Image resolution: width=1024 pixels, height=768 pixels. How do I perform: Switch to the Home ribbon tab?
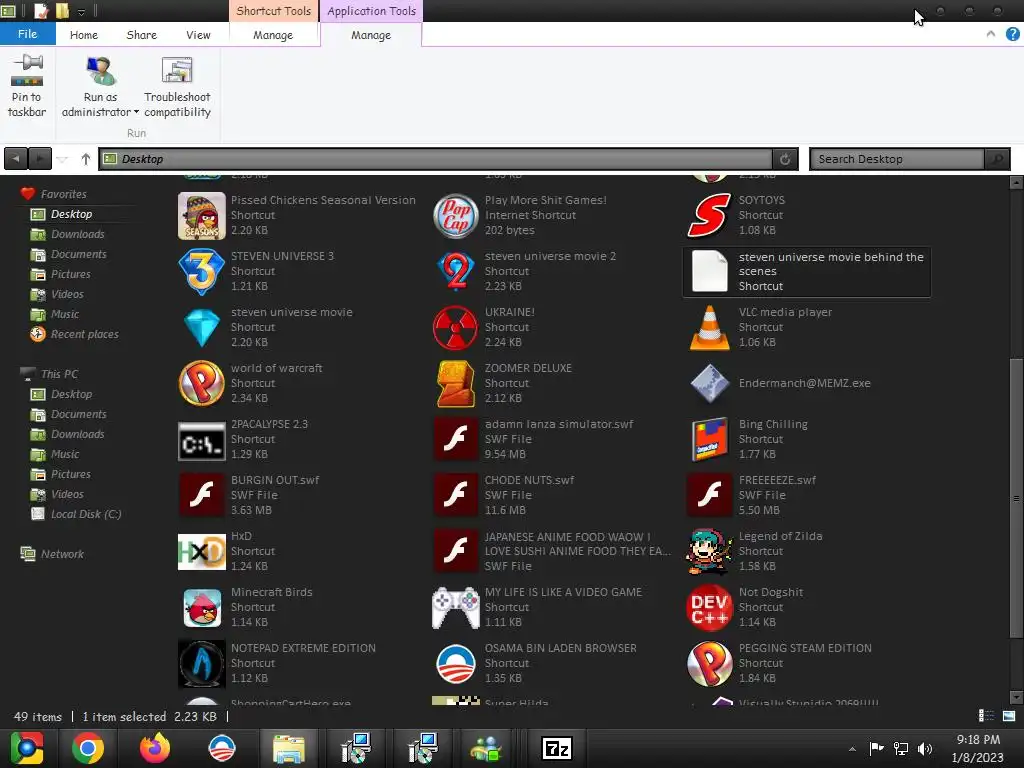click(x=84, y=35)
